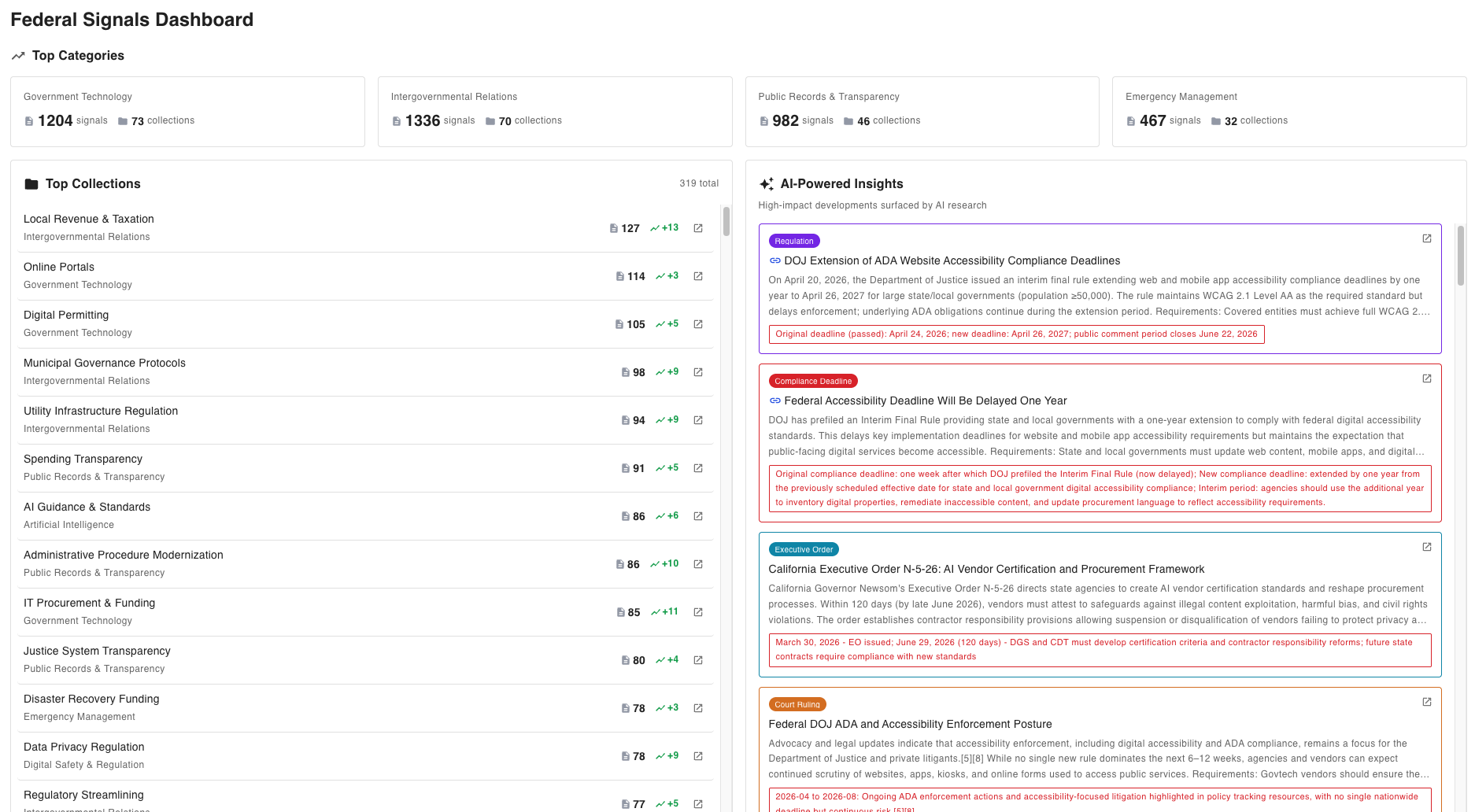Open the Digital Permitting collection
Viewport: 1475px width, 812px height.
point(366,324)
